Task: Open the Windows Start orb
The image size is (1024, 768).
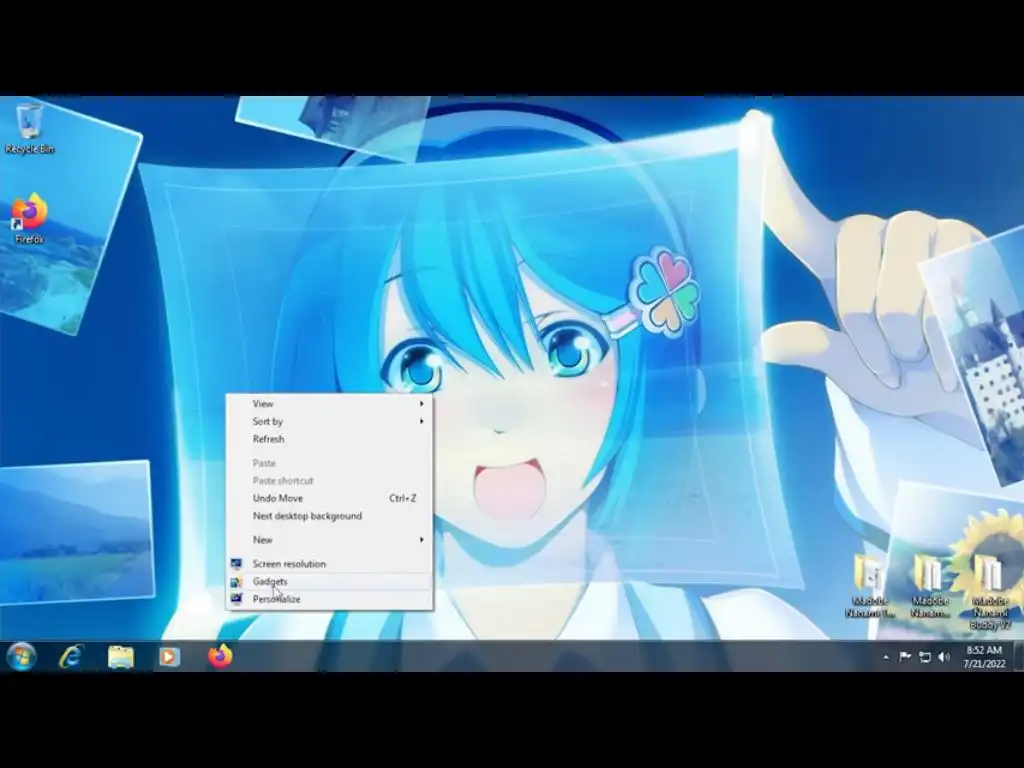Action: pyautogui.click(x=21, y=656)
